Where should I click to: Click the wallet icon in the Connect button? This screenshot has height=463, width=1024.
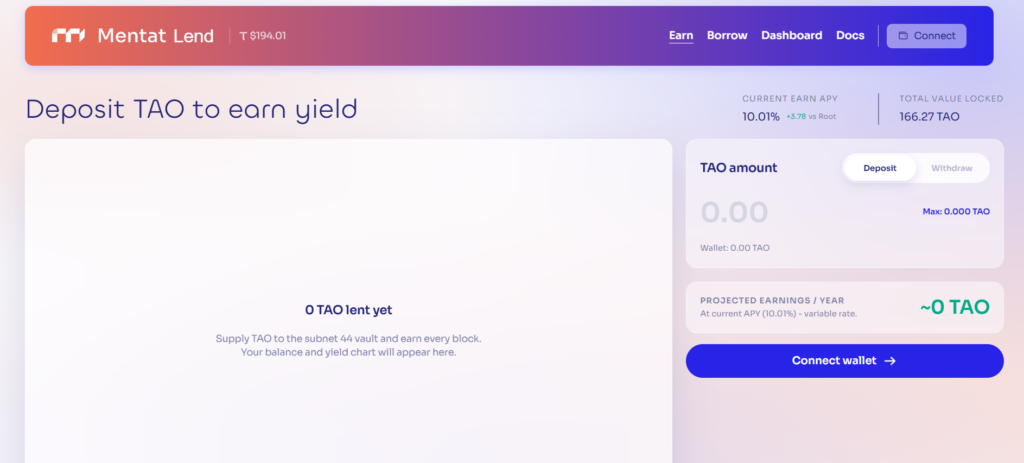click(903, 36)
